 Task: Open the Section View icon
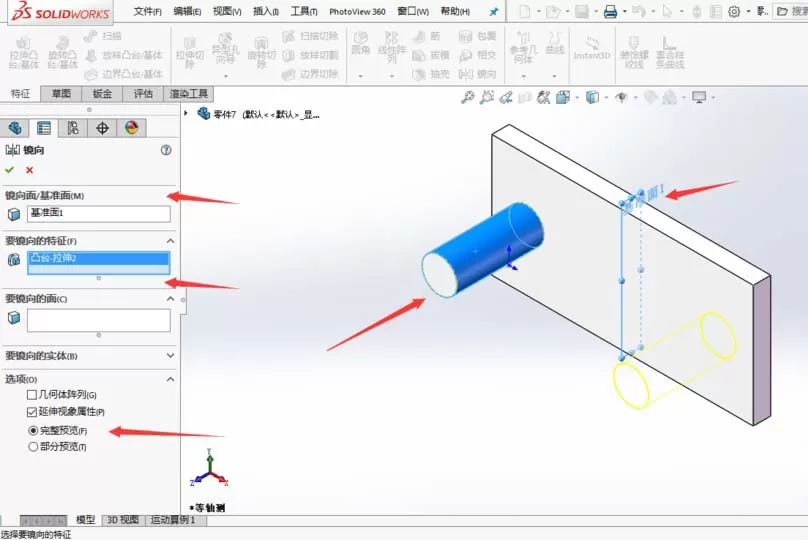[x=525, y=97]
